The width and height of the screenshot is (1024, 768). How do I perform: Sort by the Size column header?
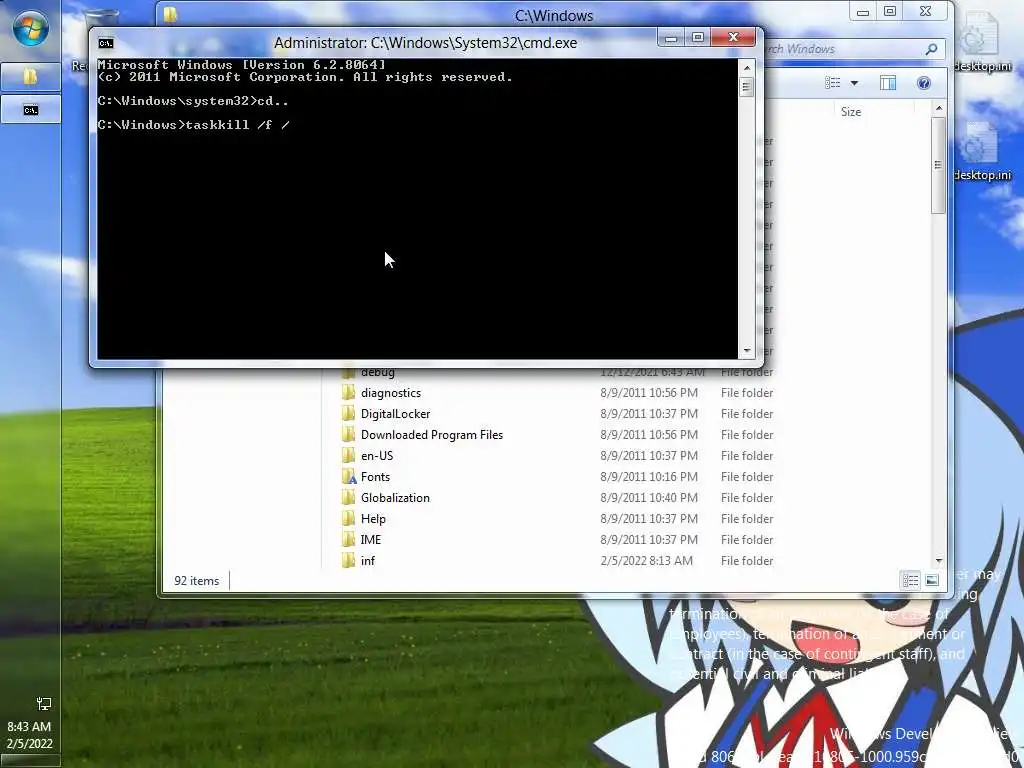(851, 112)
